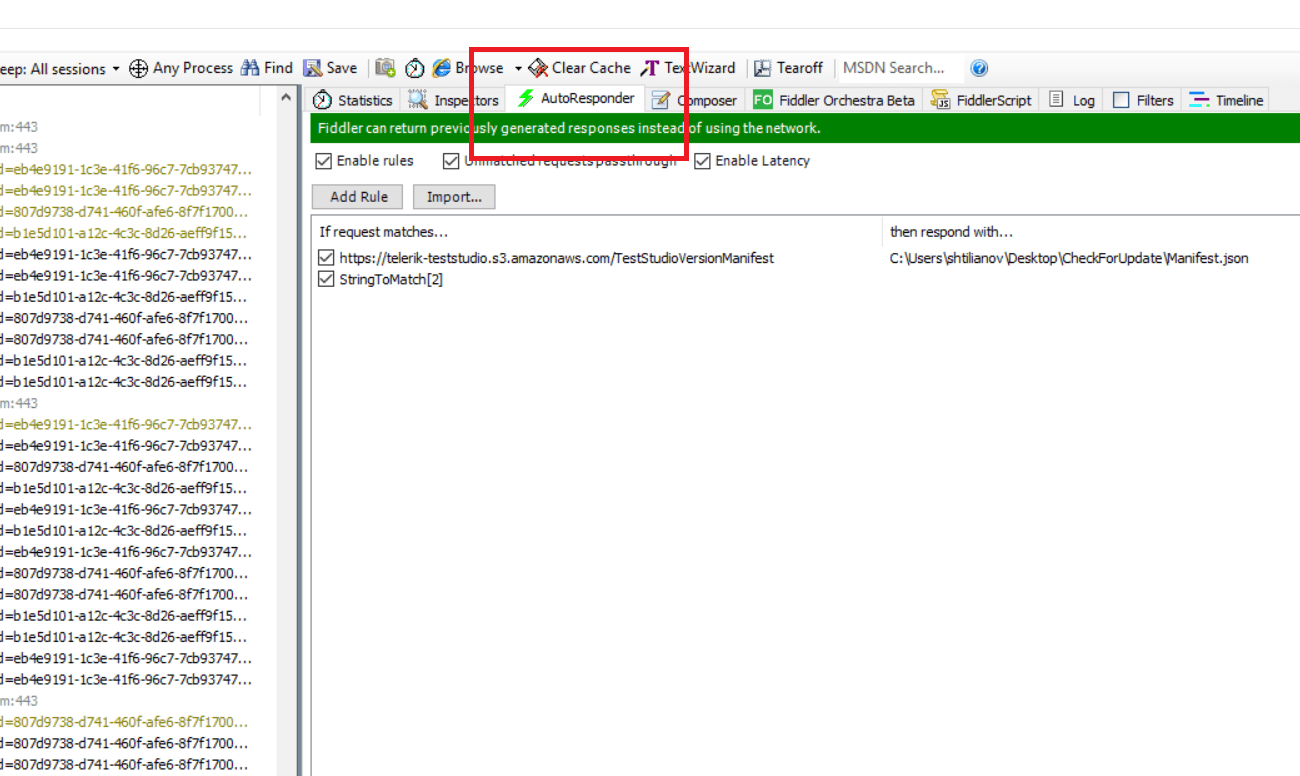The height and width of the screenshot is (776, 1300).
Task: Open the Composer tab
Action: pos(695,100)
